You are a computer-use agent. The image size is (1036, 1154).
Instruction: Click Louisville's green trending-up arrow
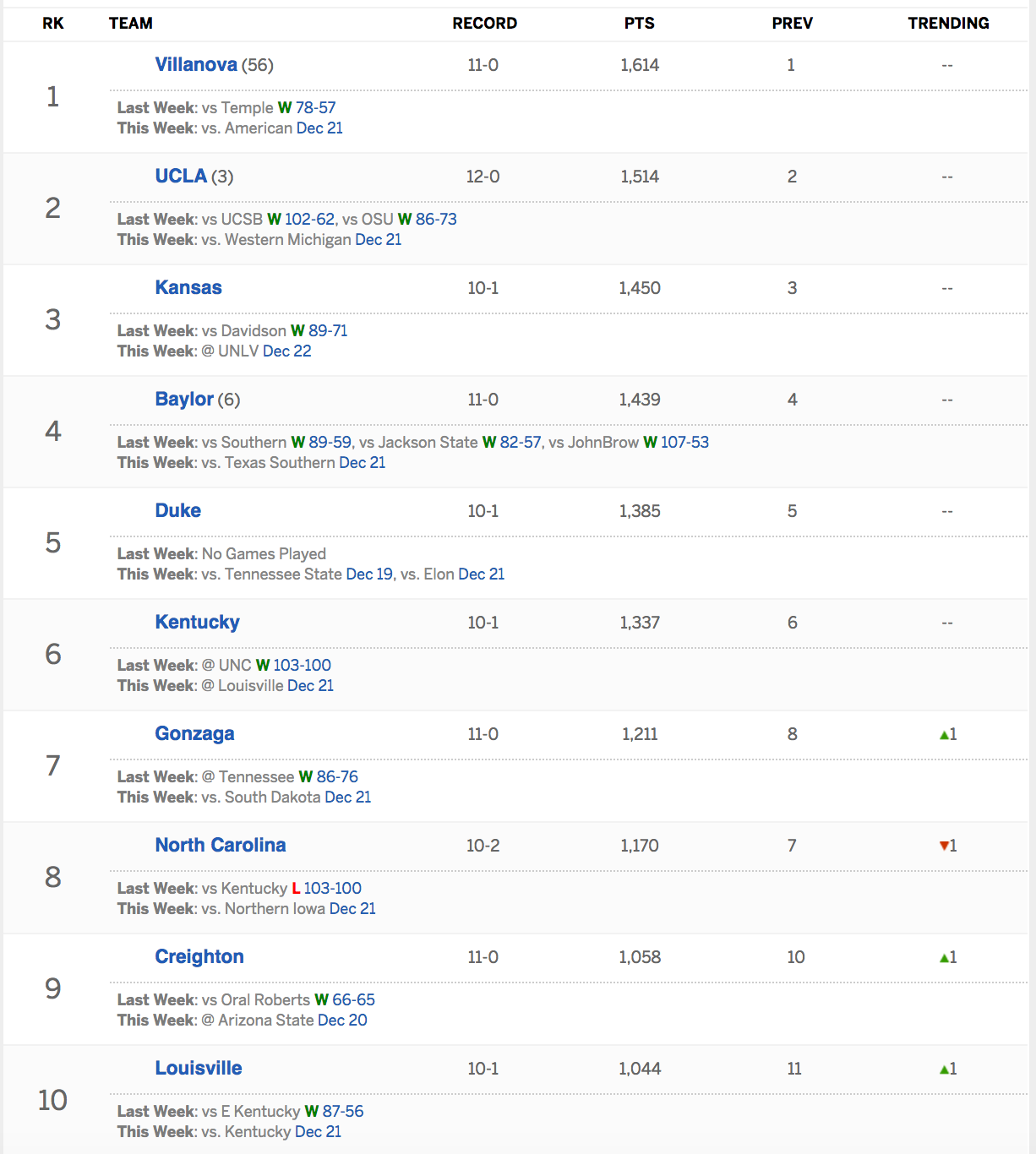tap(944, 1070)
